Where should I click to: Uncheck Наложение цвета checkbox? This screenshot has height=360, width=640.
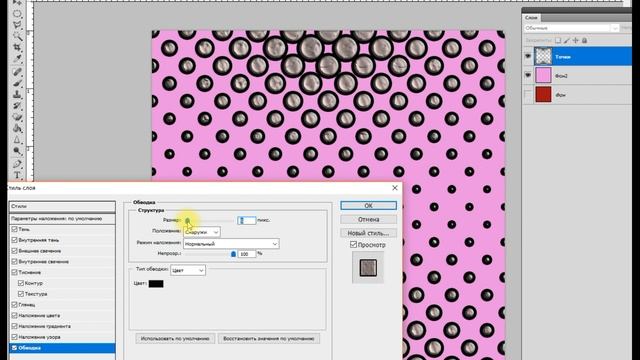click(15, 315)
